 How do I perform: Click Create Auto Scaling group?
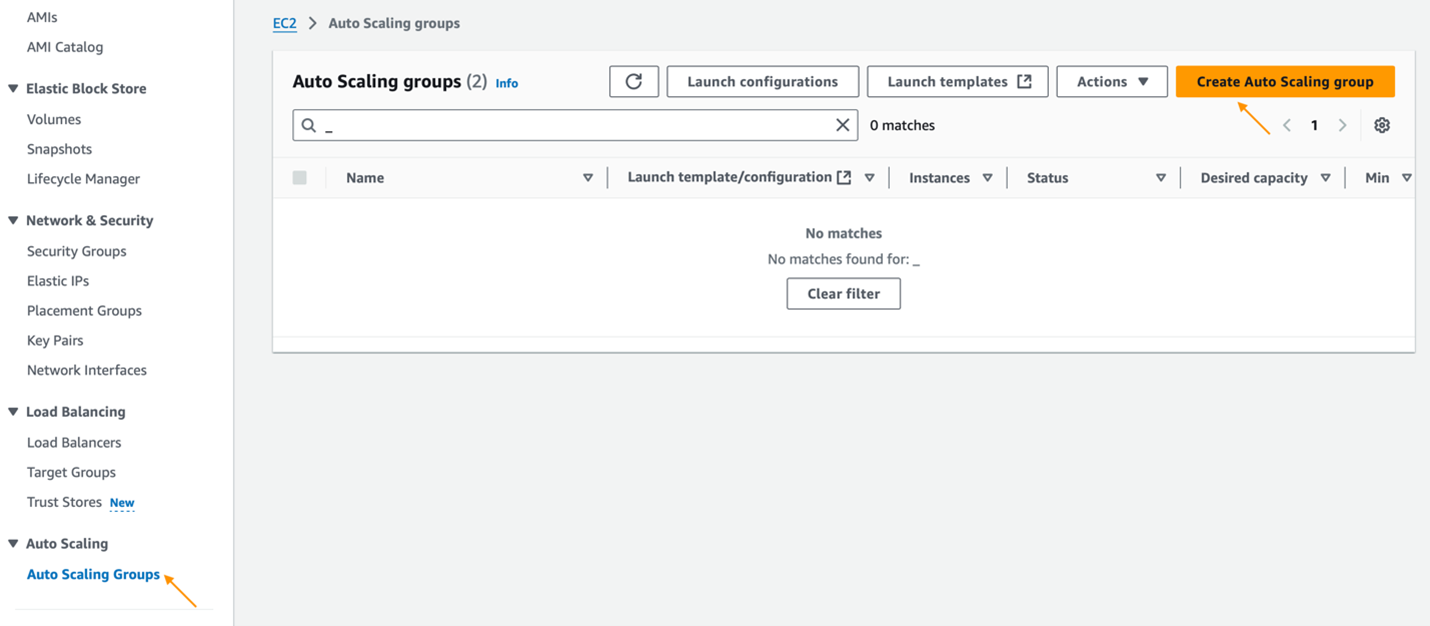coord(1285,81)
